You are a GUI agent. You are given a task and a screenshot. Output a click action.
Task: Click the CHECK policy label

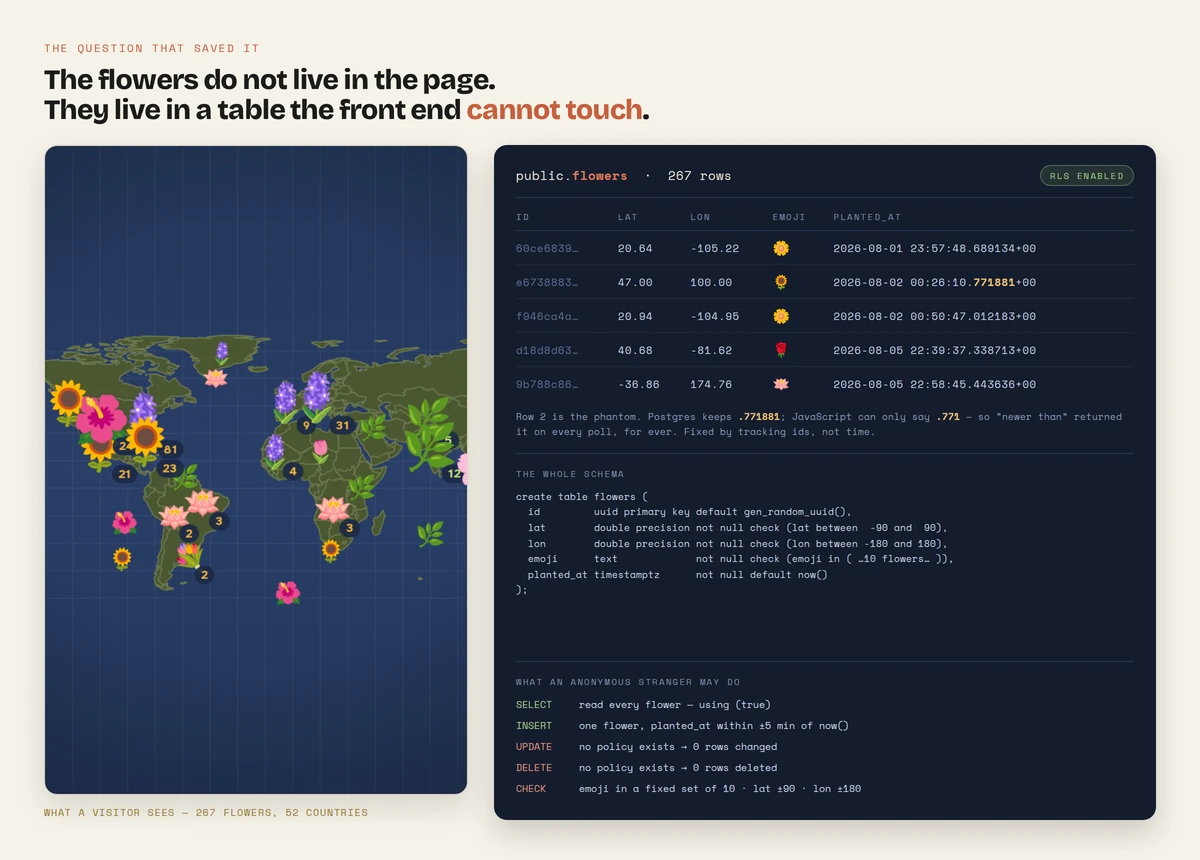[x=531, y=789]
